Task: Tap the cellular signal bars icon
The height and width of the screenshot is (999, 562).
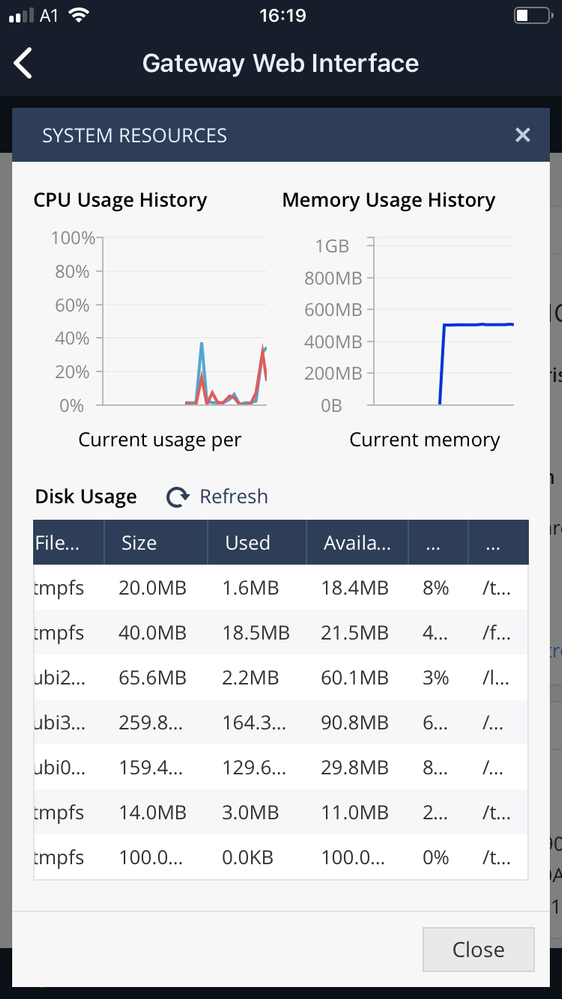Action: tap(21, 16)
